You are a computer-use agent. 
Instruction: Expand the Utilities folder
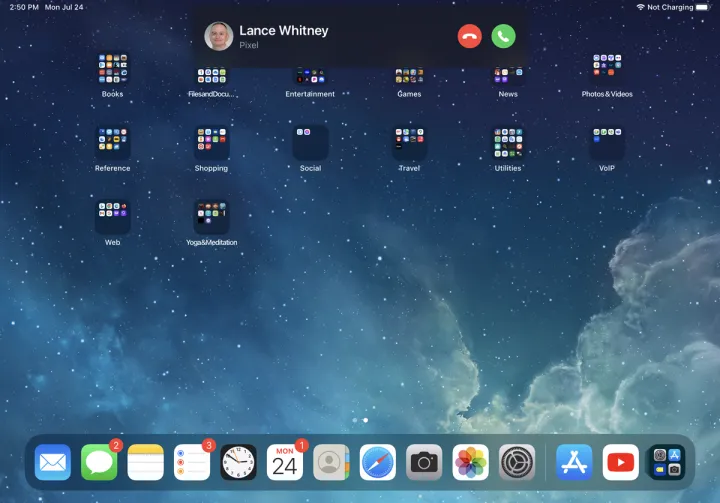pos(508,143)
